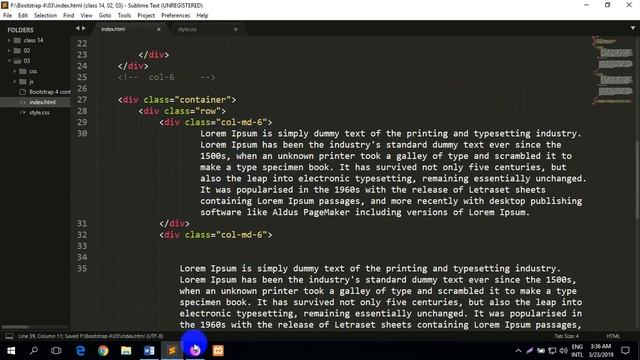The height and width of the screenshot is (360, 640).
Task: Switch ENG INTL input language
Action: click(577, 351)
